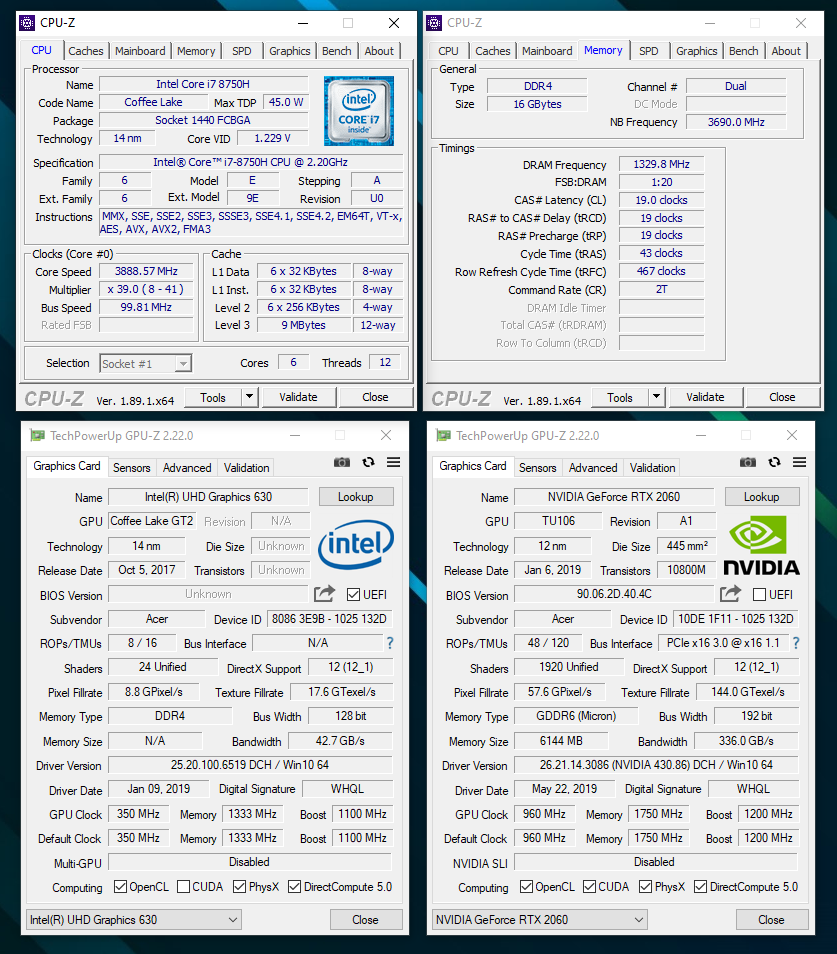Image resolution: width=837 pixels, height=954 pixels.
Task: Toggle OpenCL checkbox in RTX 2060 GPU-Z
Action: pos(526,886)
